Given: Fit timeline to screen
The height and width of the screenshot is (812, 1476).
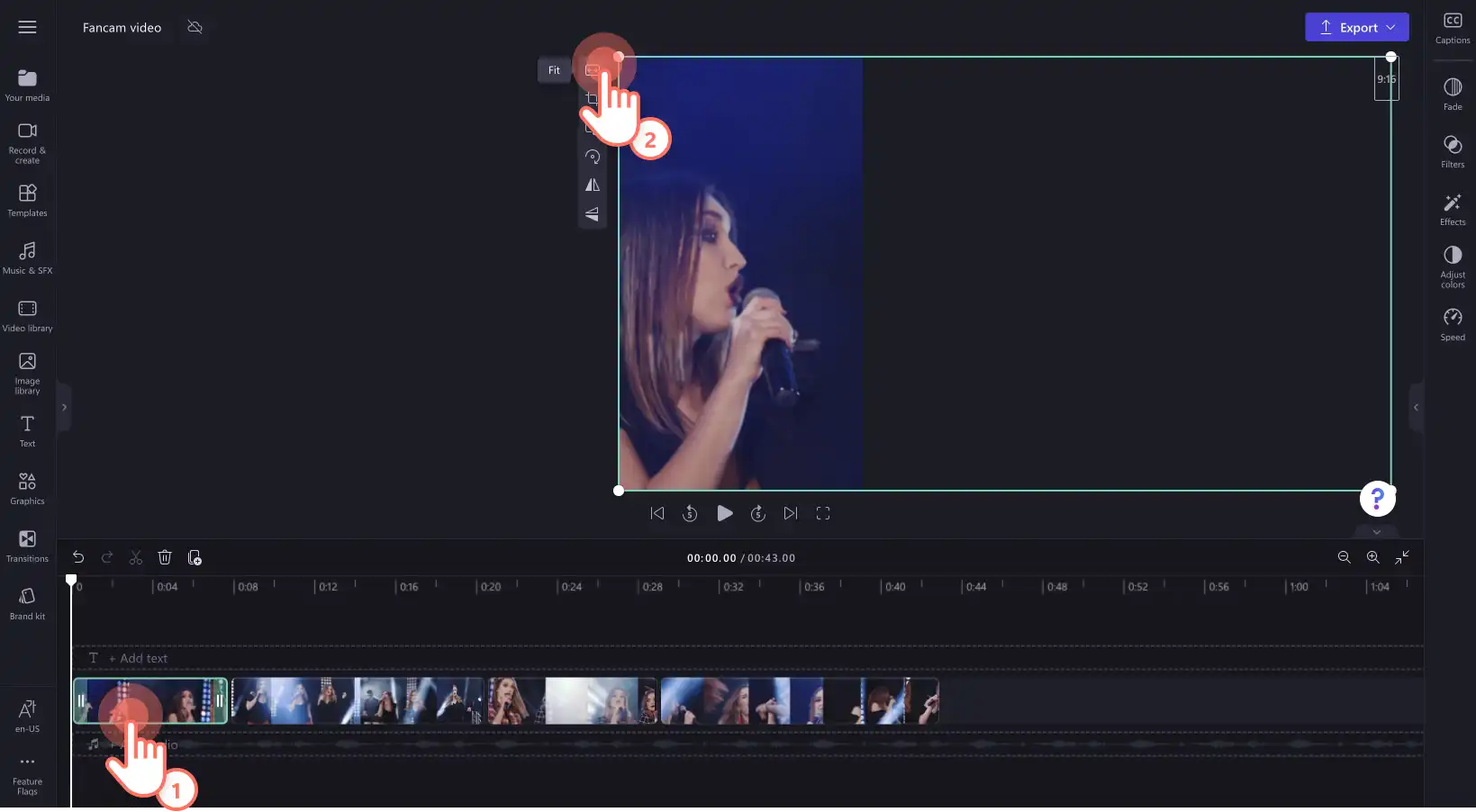Looking at the screenshot, I should pyautogui.click(x=1402, y=557).
